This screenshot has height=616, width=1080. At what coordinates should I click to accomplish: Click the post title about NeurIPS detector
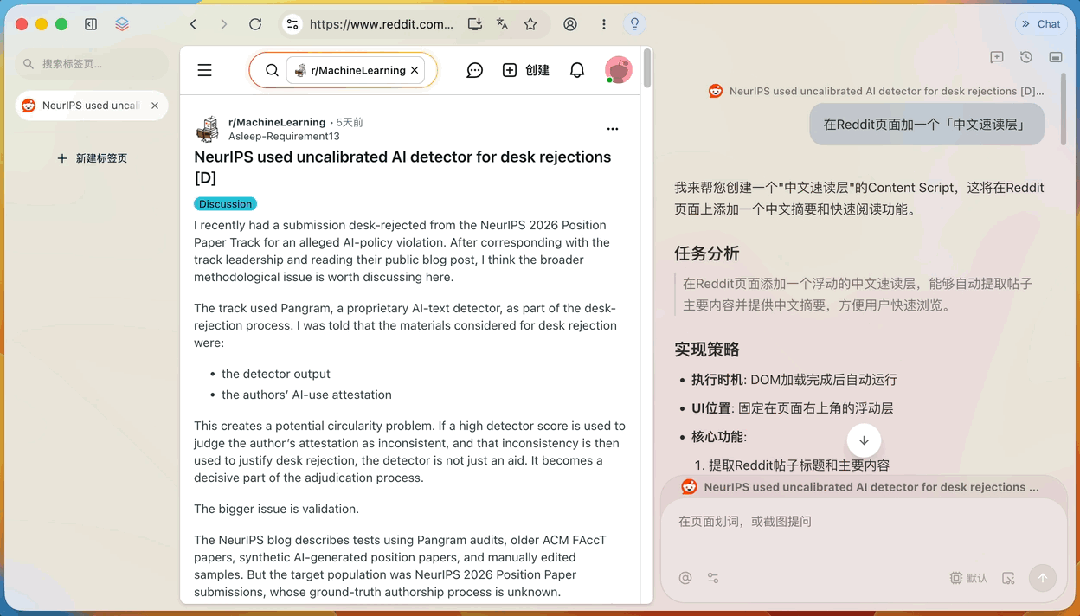click(x=402, y=167)
